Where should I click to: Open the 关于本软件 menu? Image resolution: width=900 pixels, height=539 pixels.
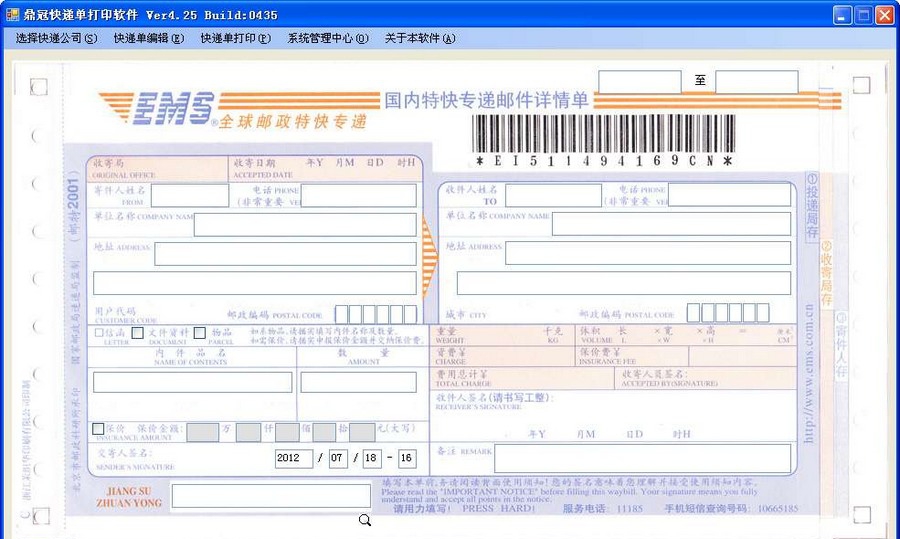420,38
